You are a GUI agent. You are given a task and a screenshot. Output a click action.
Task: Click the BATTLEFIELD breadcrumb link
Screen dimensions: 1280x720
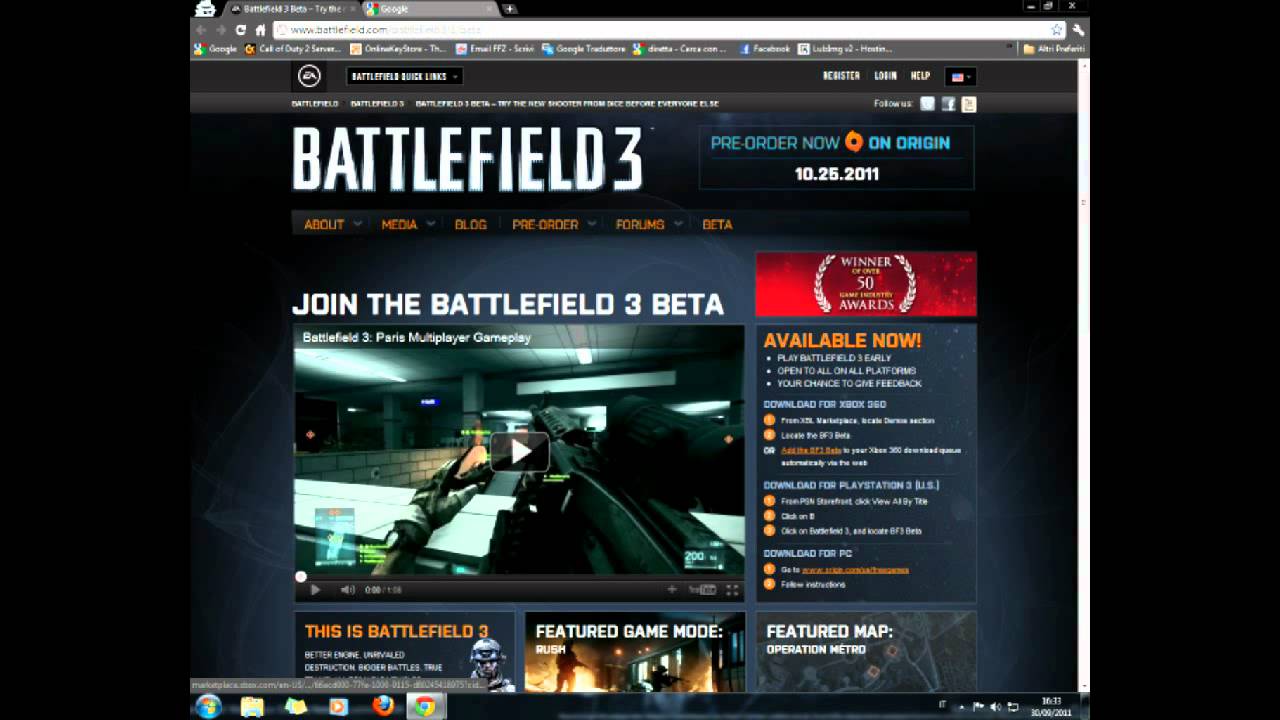315,104
